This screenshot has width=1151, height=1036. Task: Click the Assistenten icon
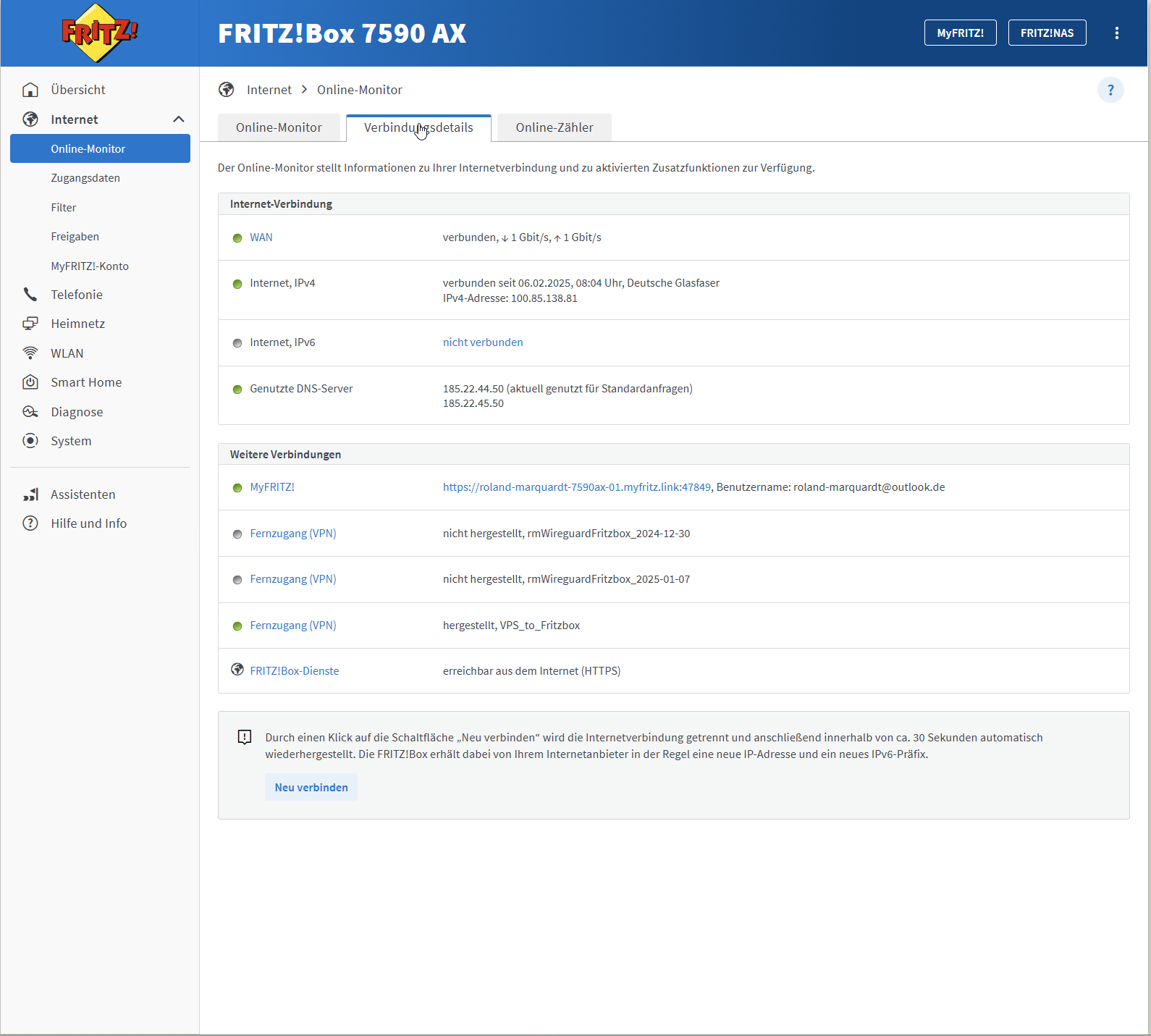click(x=30, y=494)
